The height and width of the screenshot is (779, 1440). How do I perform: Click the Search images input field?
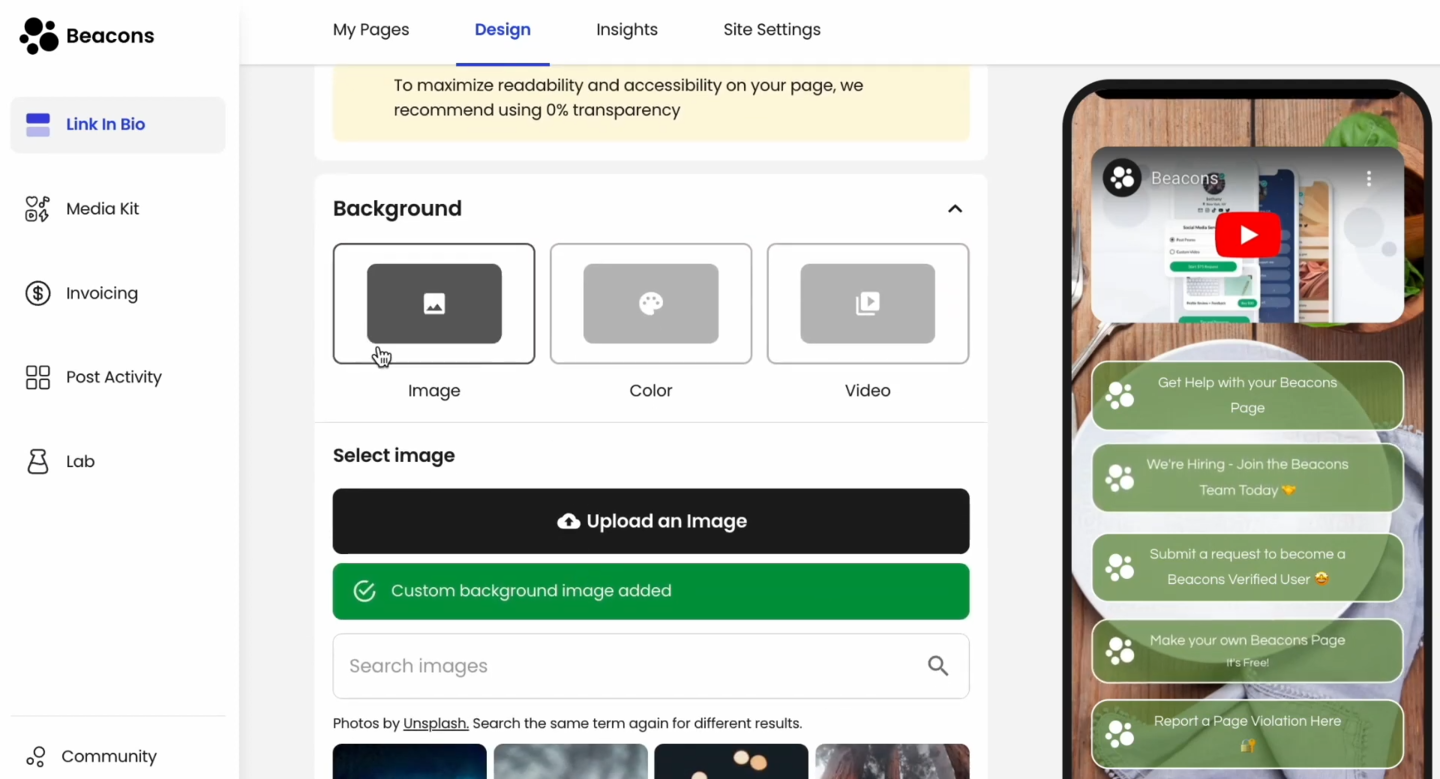[x=630, y=666]
